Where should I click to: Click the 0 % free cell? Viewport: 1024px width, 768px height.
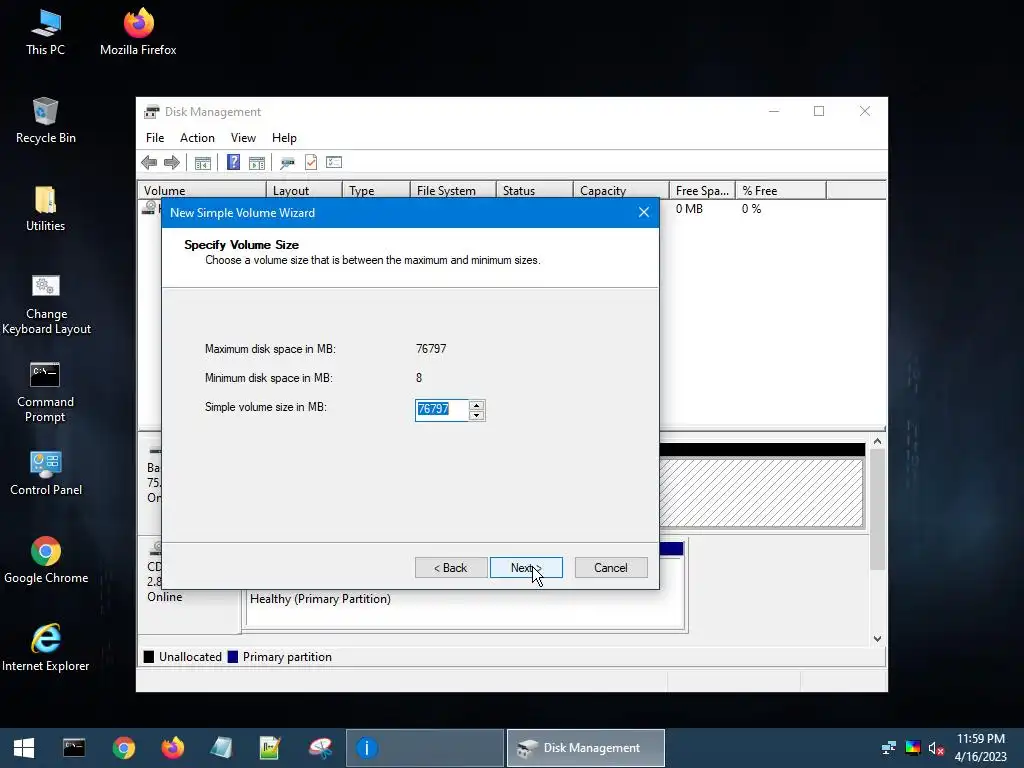(x=751, y=208)
